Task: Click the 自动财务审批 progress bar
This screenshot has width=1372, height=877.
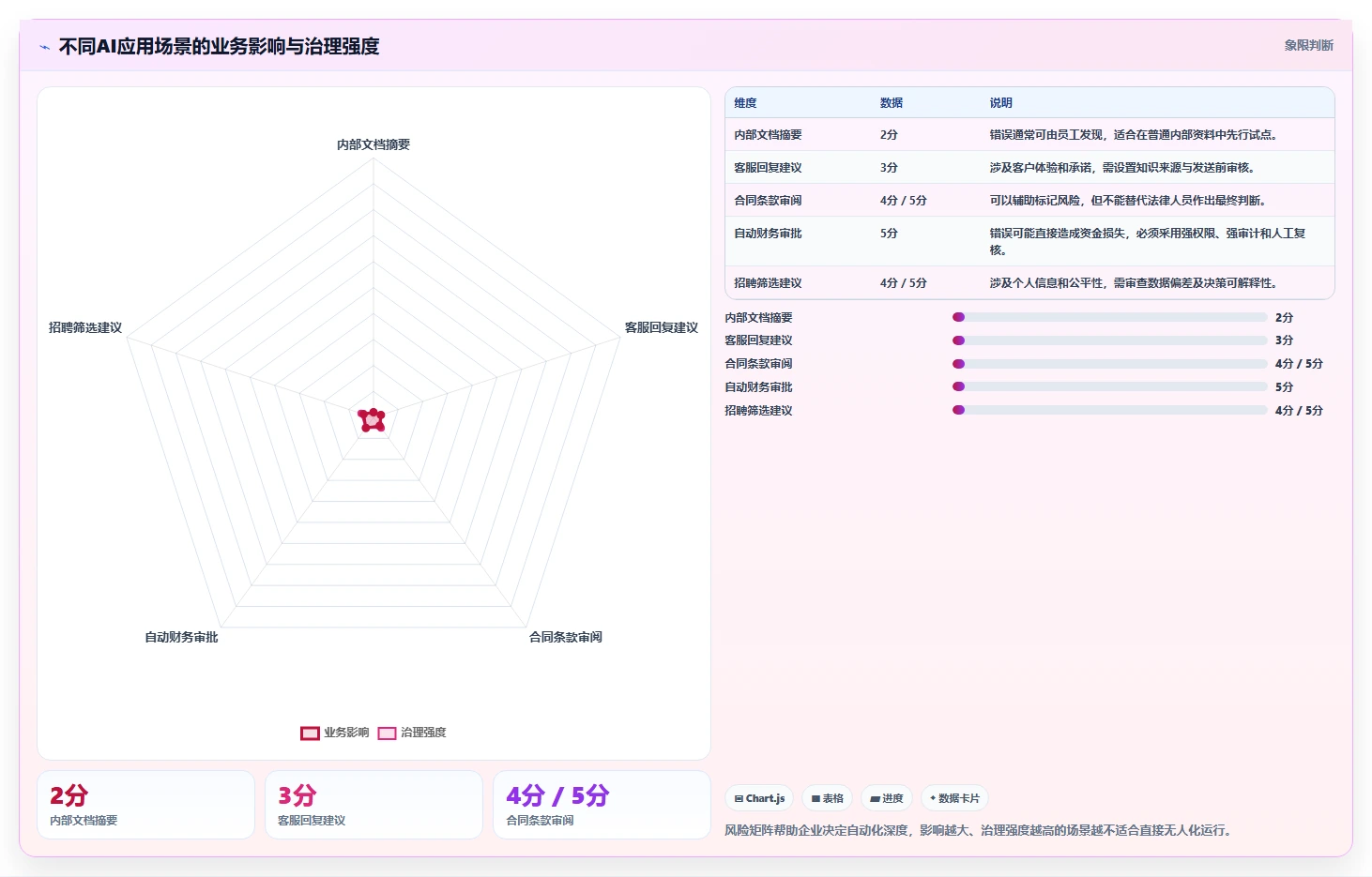Action: (x=1109, y=386)
